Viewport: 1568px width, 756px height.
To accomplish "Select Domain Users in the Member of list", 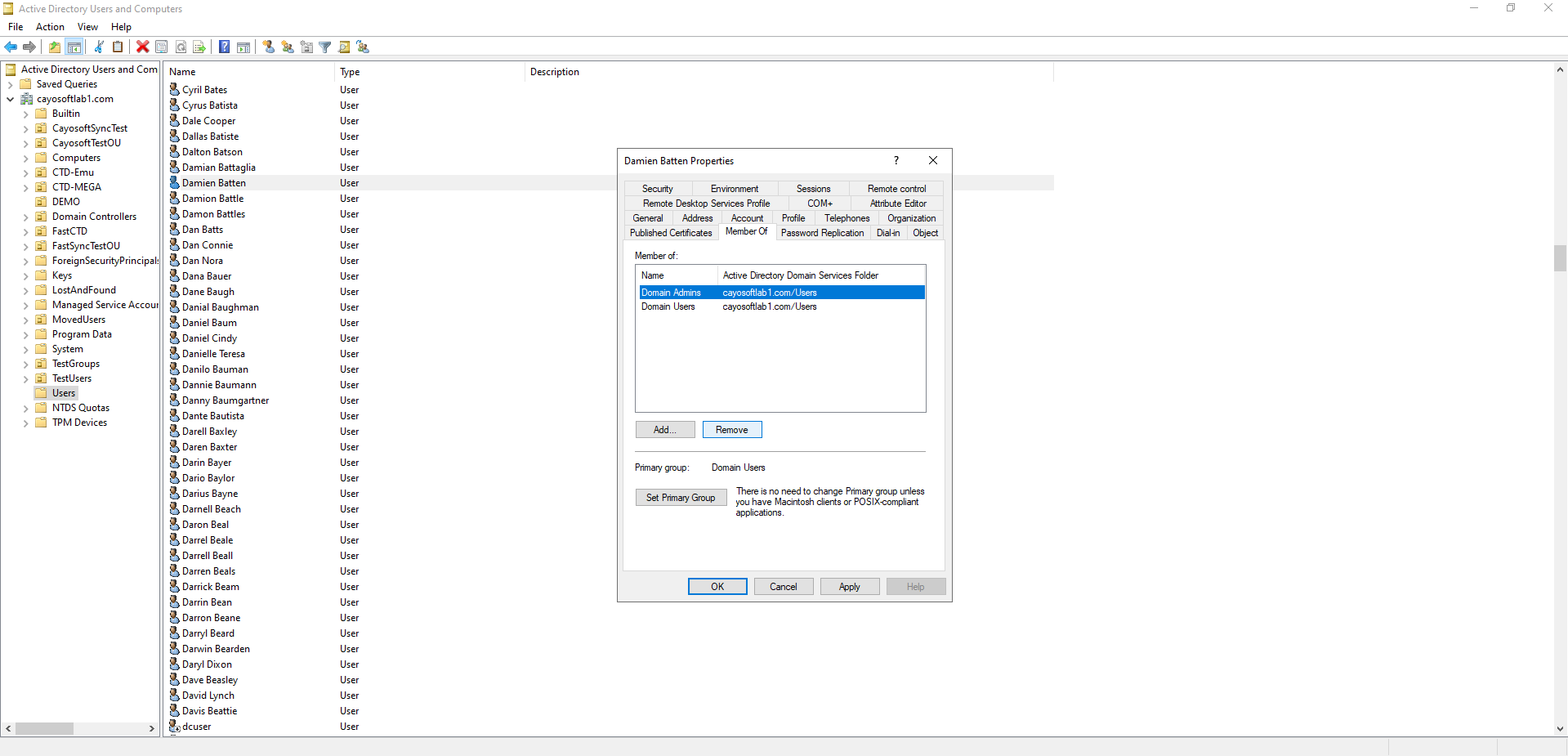I will [668, 307].
